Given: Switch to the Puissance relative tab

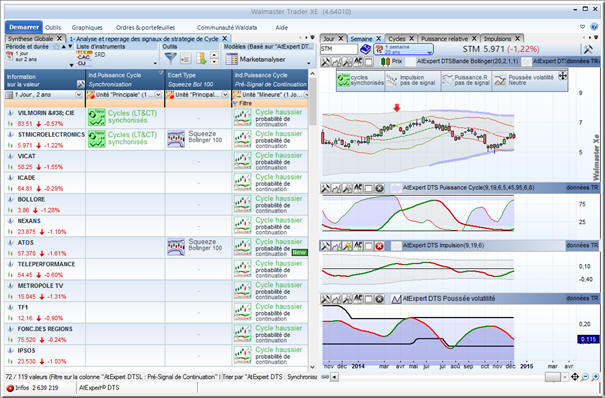Looking at the screenshot, I should (x=444, y=39).
